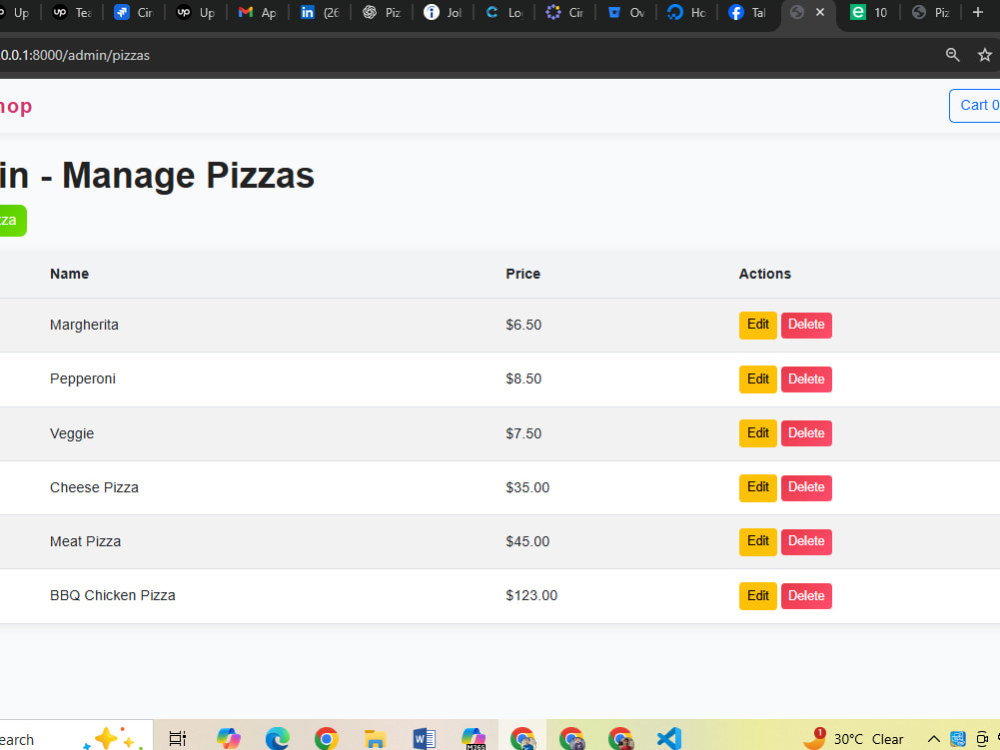This screenshot has height=750, width=1000.
Task: Switch to the Facebook 'Tal' tab
Action: point(749,12)
